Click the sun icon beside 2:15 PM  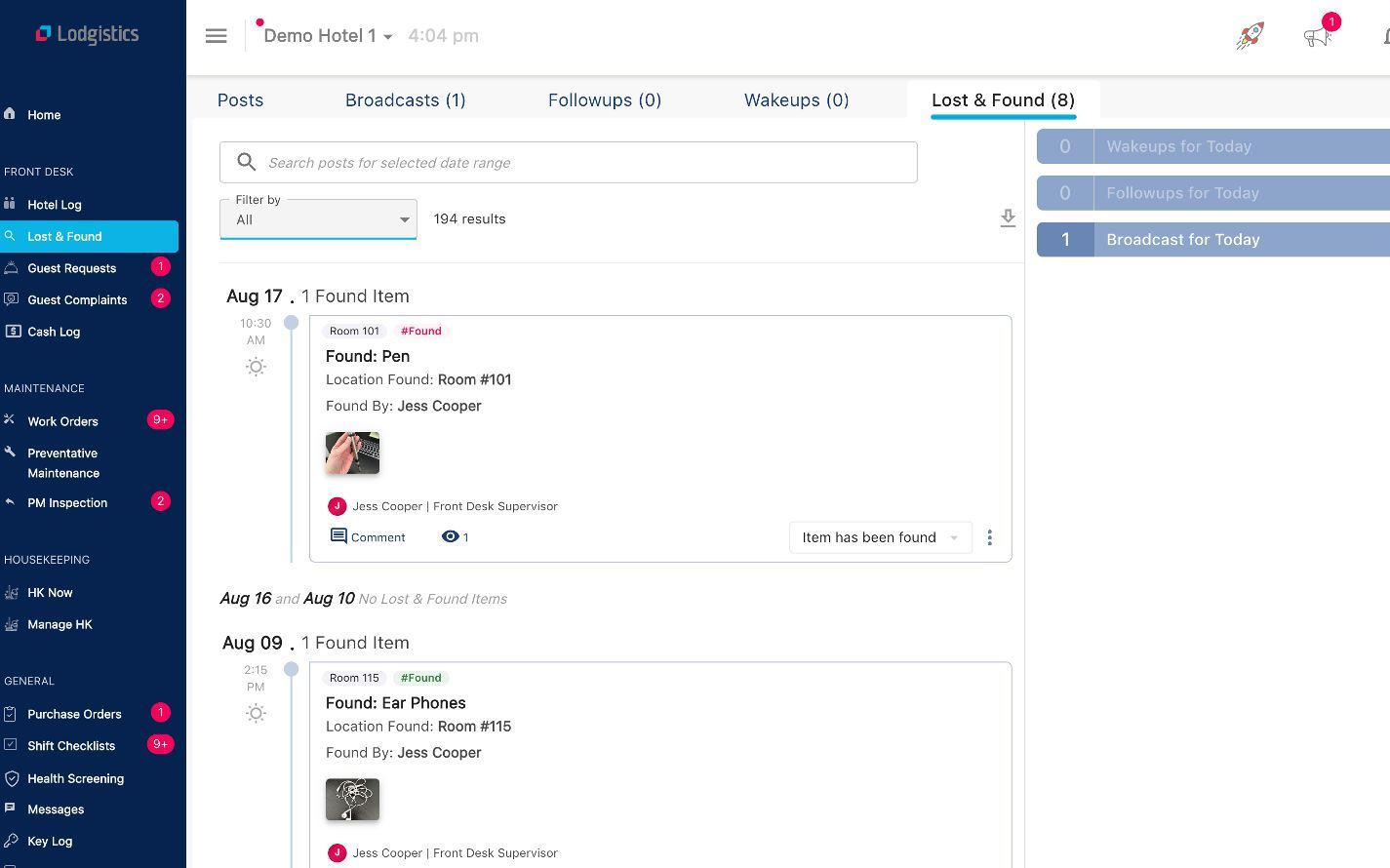pyautogui.click(x=256, y=713)
